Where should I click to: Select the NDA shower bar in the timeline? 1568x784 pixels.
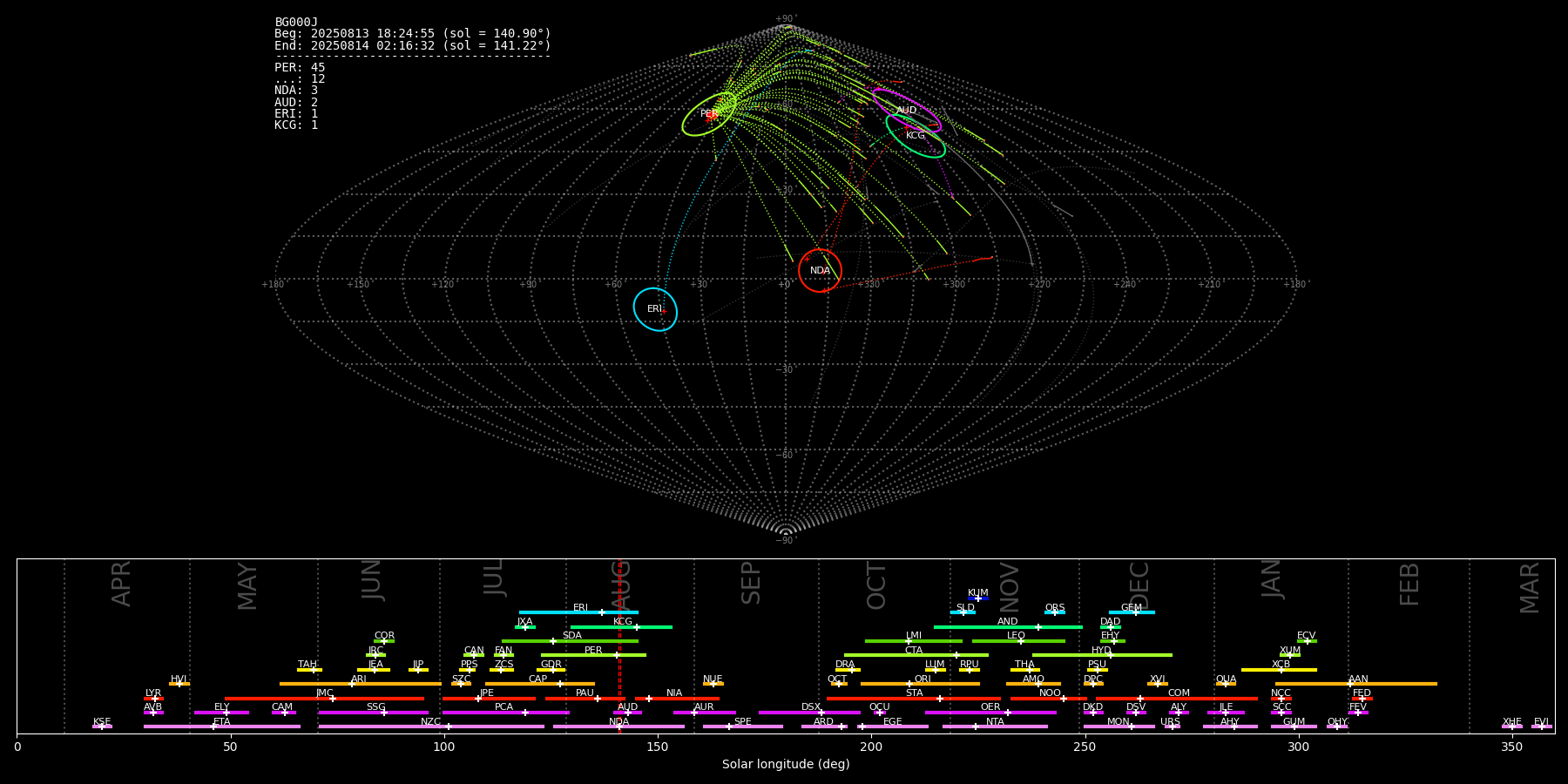618,727
